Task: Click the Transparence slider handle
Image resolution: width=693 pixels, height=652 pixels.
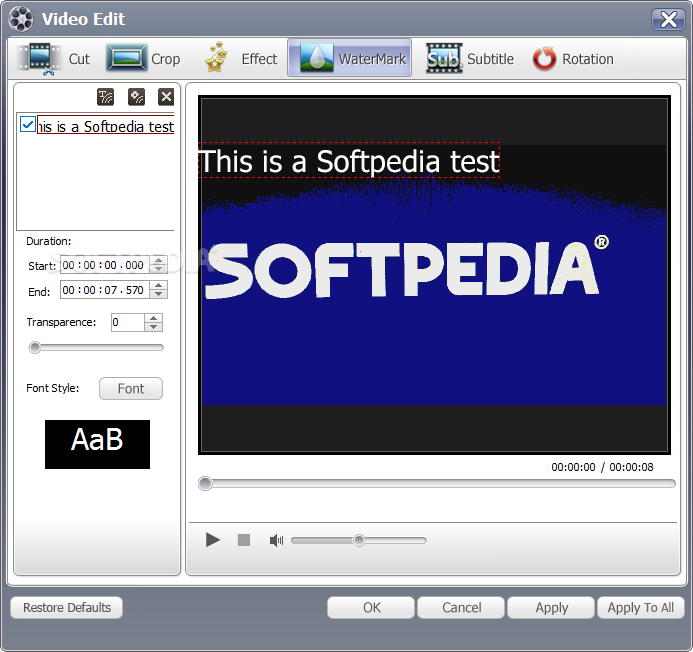Action: [x=34, y=347]
